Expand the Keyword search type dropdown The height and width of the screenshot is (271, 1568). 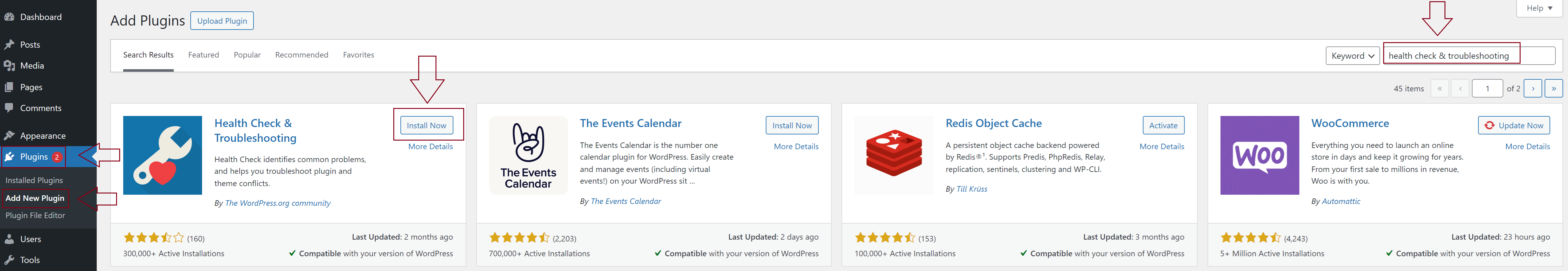[x=1352, y=56]
